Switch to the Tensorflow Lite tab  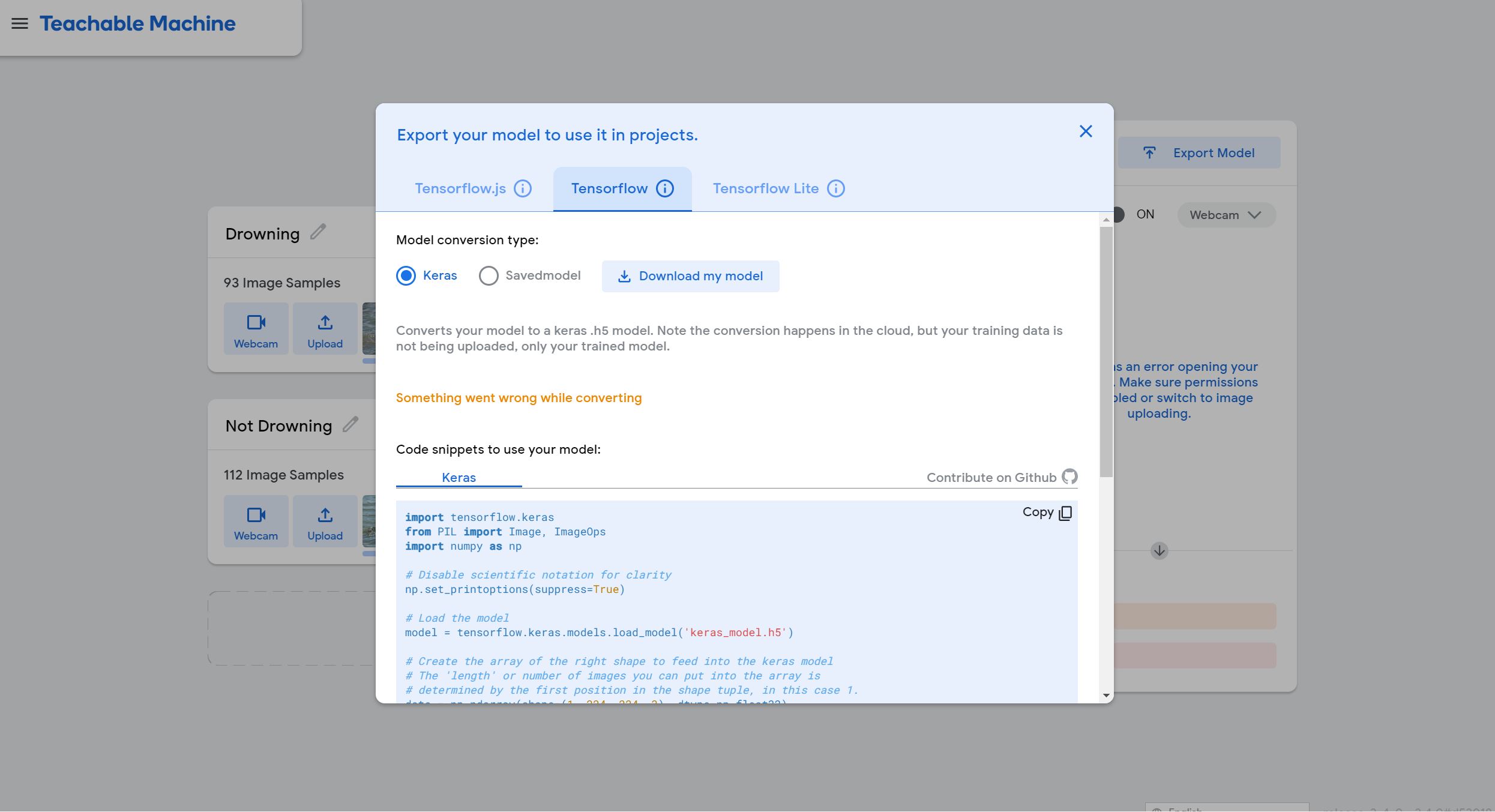[766, 188]
